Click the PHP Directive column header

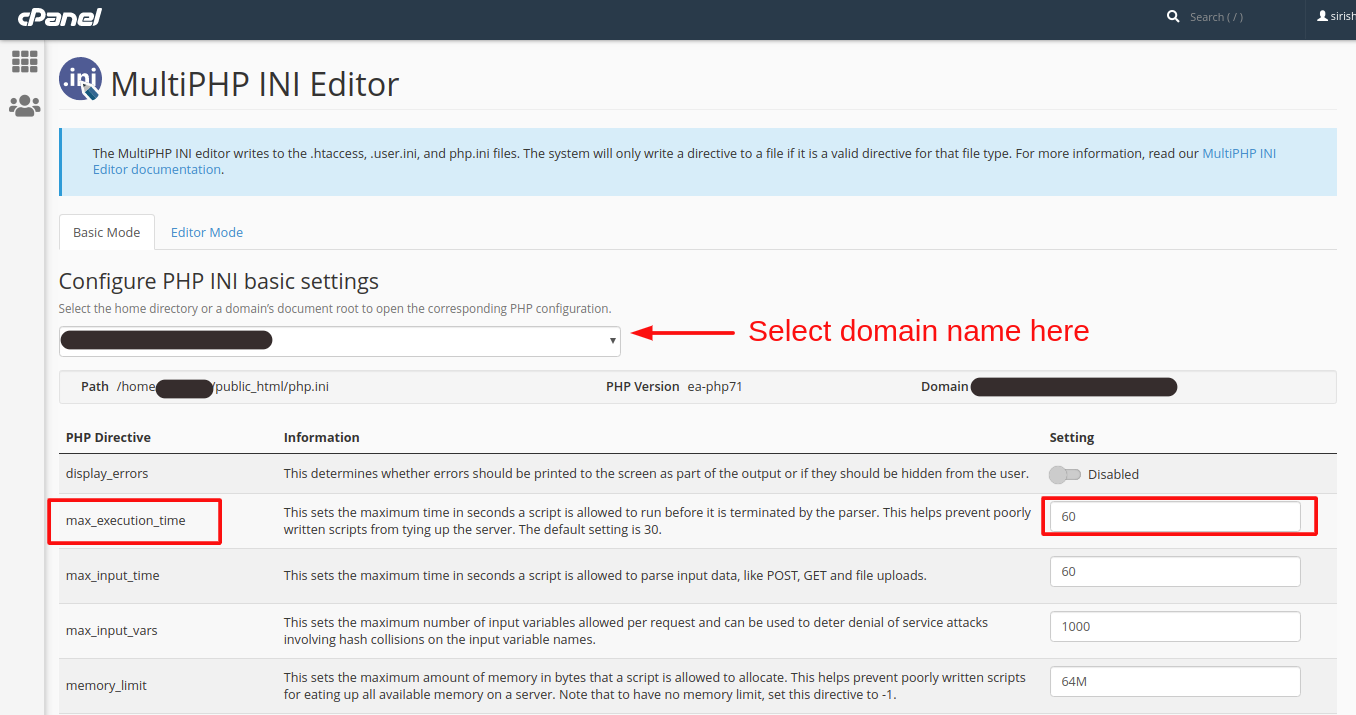108,438
